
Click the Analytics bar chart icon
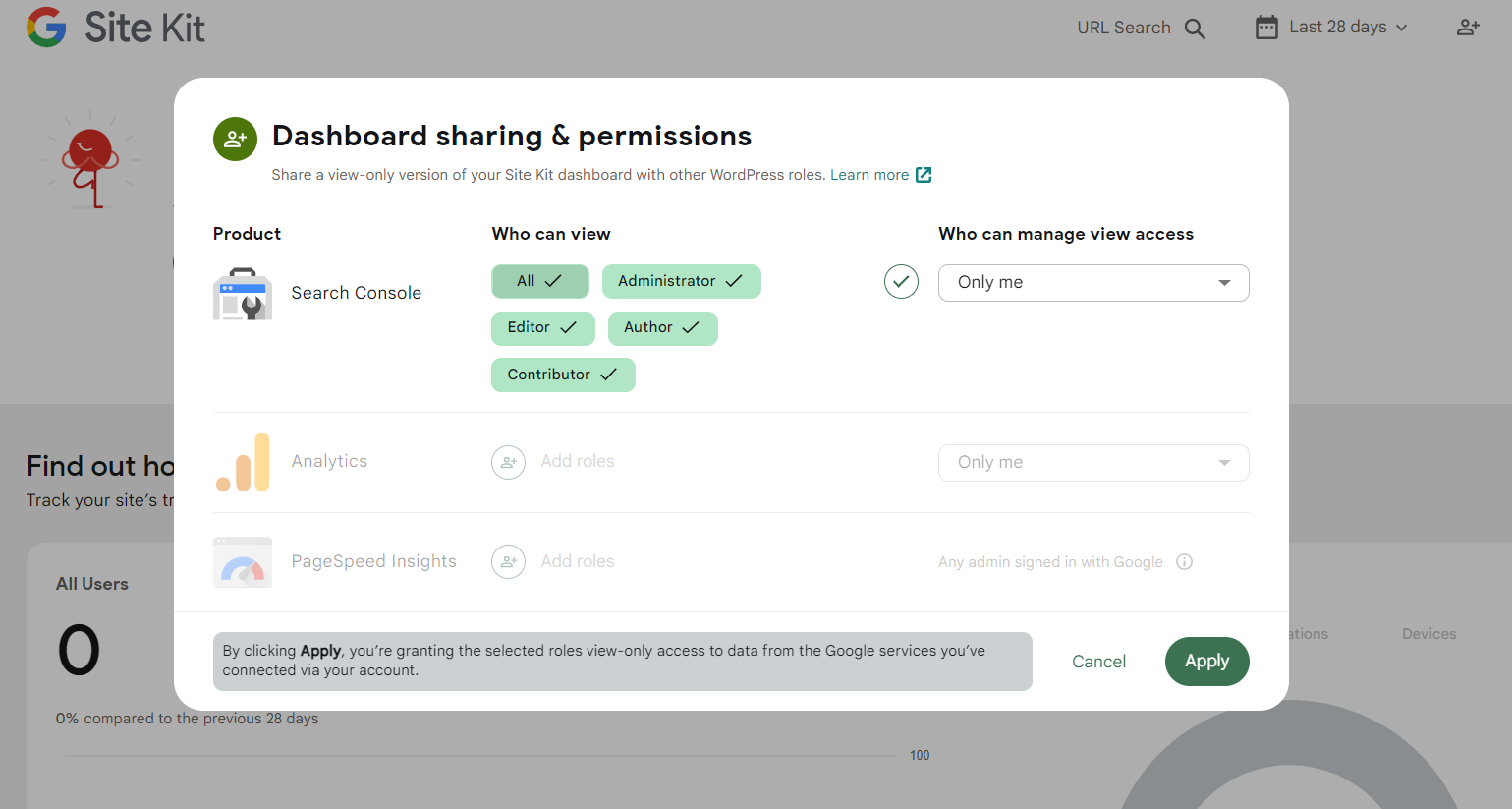243,462
